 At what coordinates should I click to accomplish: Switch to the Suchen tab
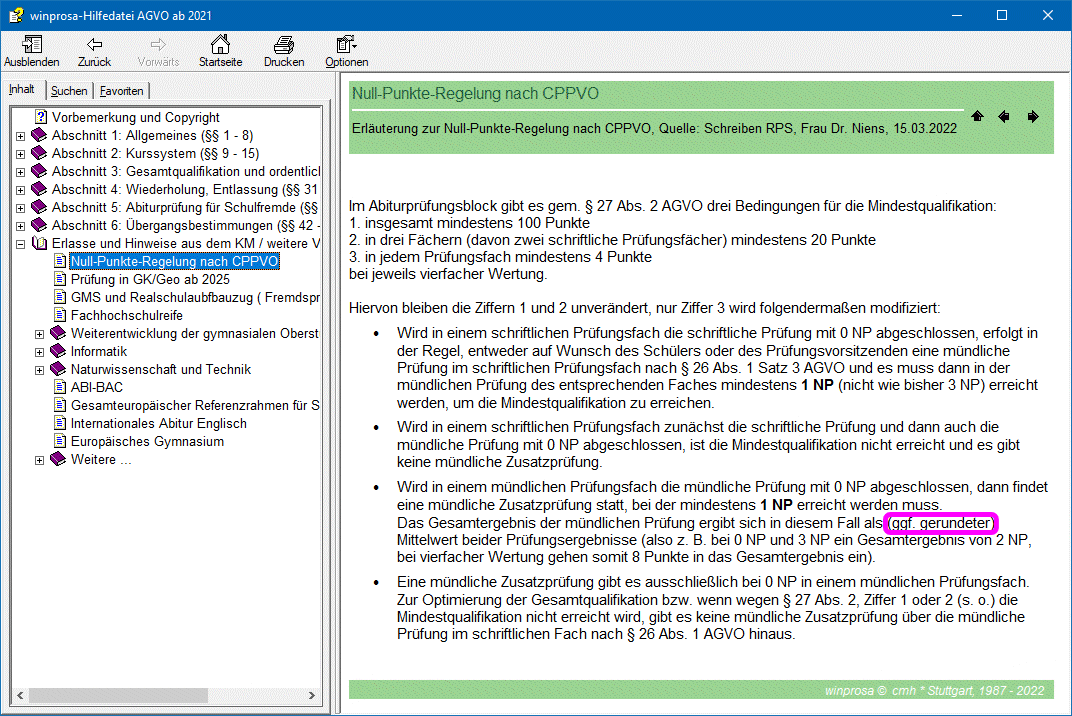tap(69, 91)
